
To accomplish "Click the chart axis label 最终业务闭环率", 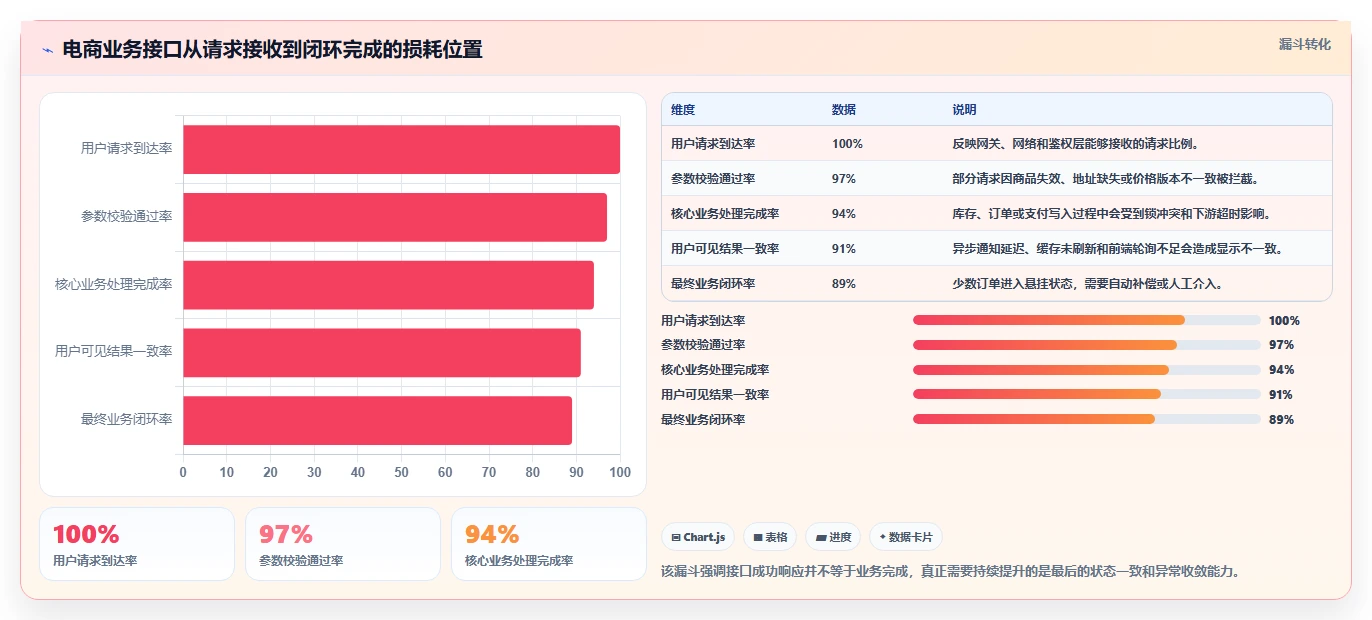I will coord(126,420).
